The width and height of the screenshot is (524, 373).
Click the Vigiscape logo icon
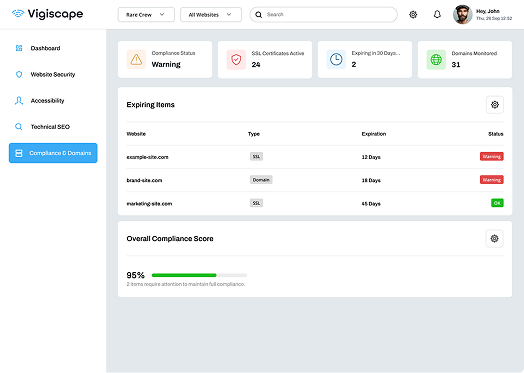[18, 14]
